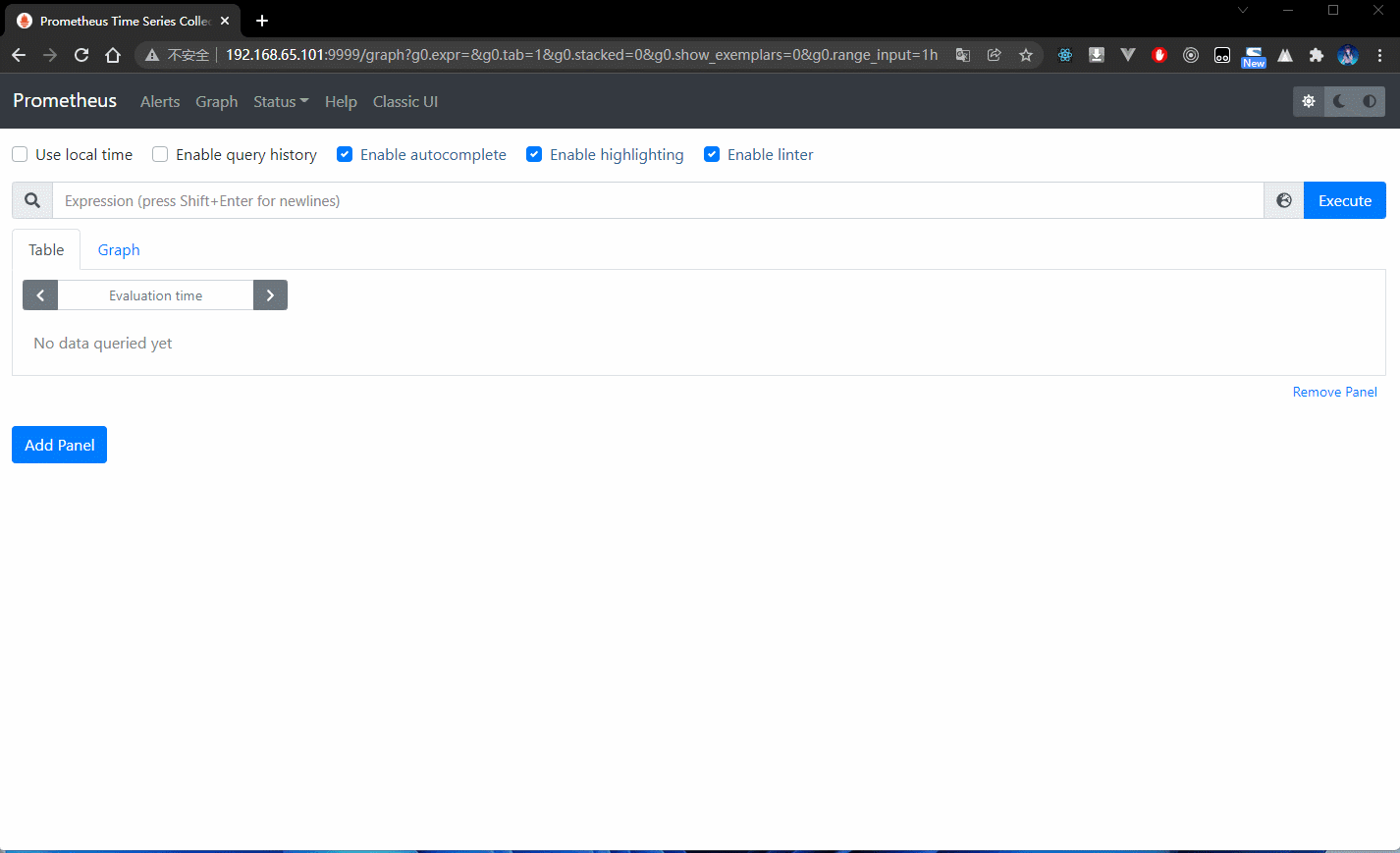This screenshot has width=1400, height=853.
Task: Click the browser address bar URL
Action: (581, 55)
